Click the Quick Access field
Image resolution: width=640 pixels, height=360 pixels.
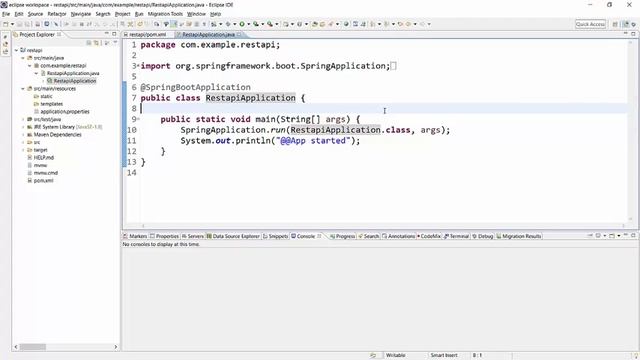click(x=590, y=24)
